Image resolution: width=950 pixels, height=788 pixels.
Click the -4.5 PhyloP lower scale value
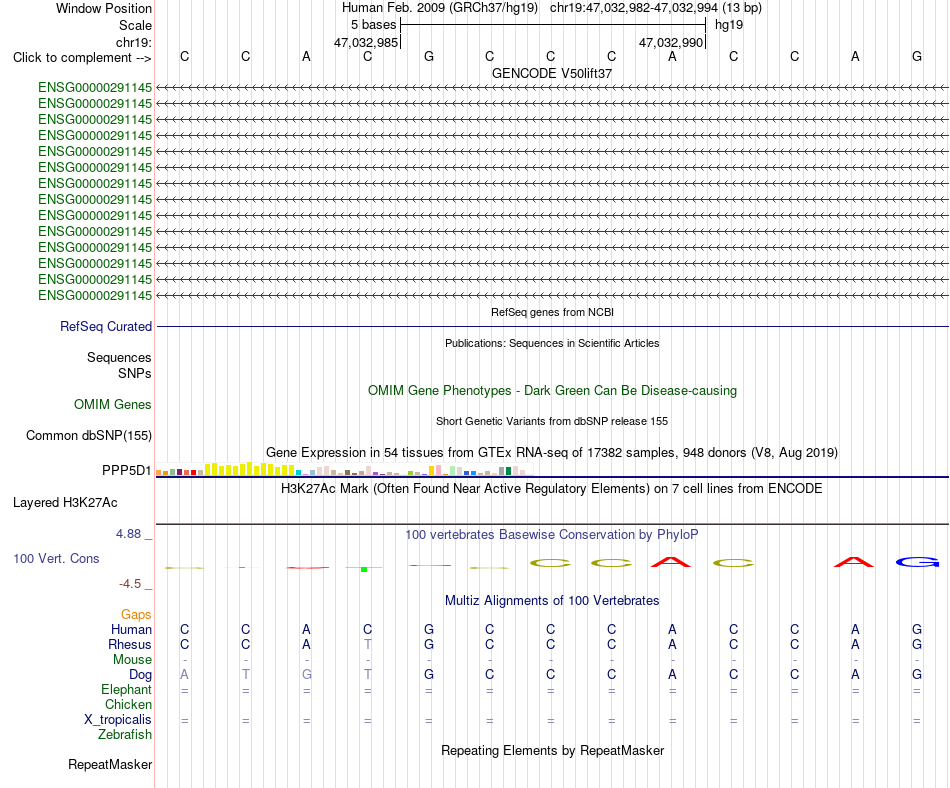130,584
